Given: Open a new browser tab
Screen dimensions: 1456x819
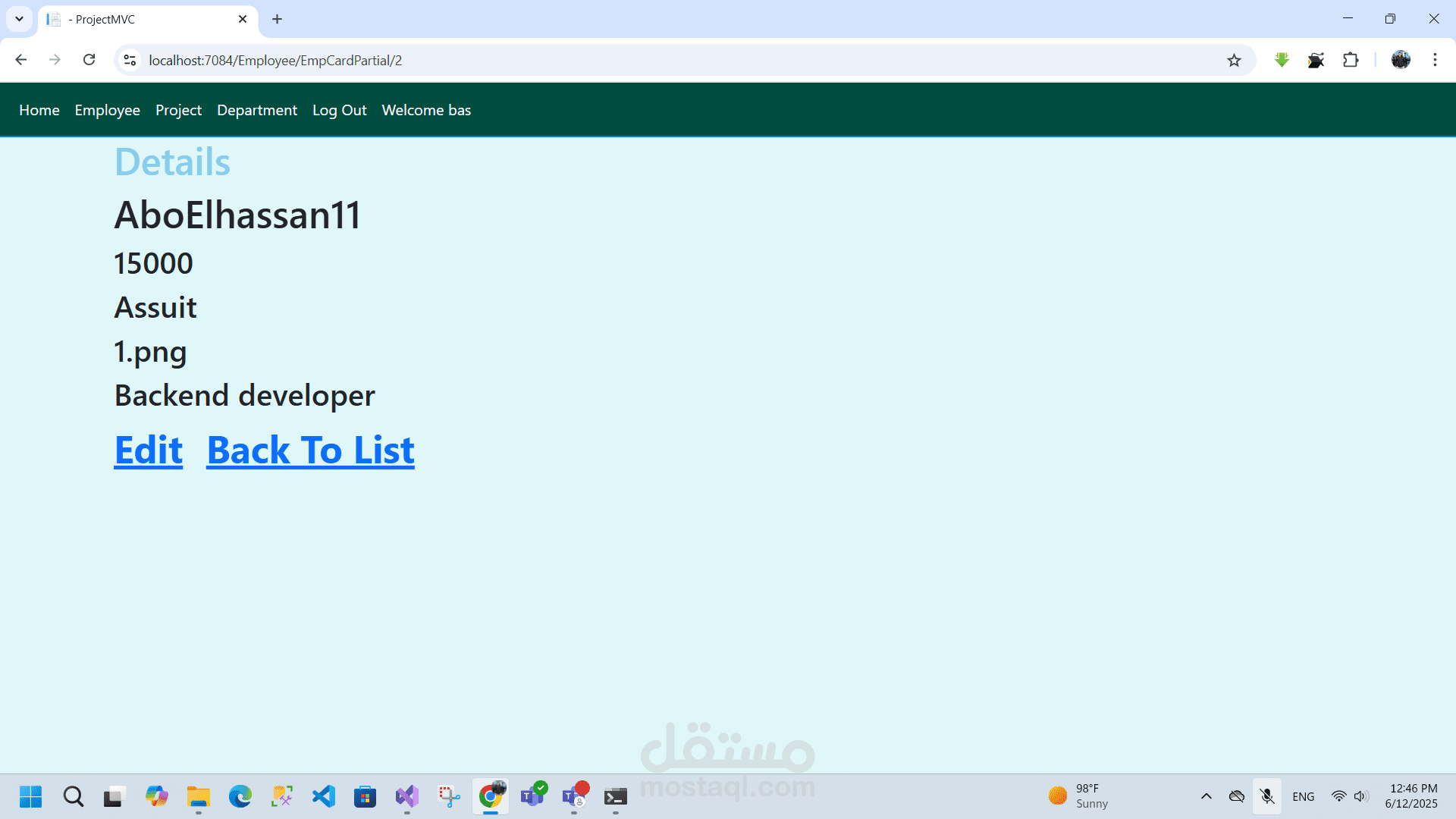Looking at the screenshot, I should tap(277, 19).
